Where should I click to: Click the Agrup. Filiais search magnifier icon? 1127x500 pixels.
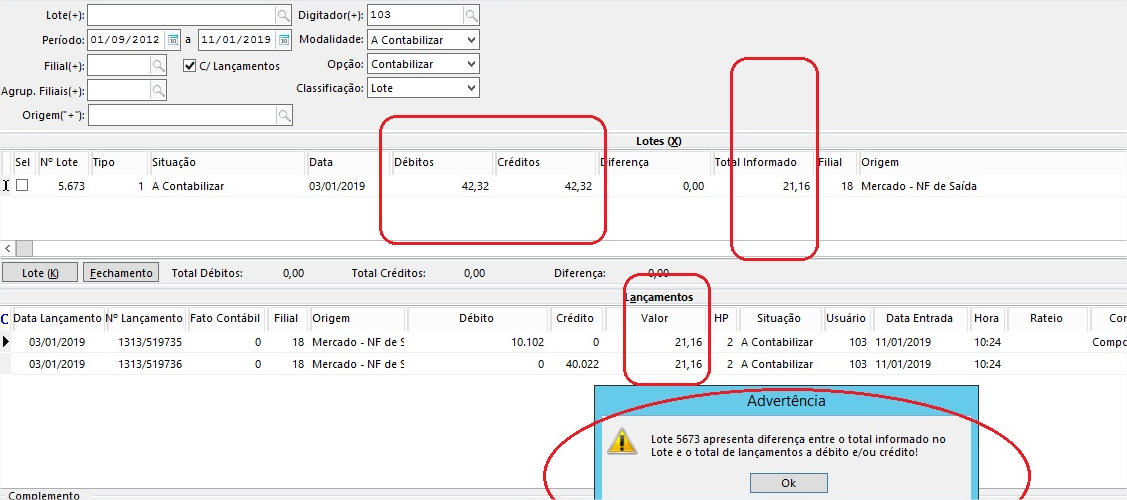tap(157, 91)
